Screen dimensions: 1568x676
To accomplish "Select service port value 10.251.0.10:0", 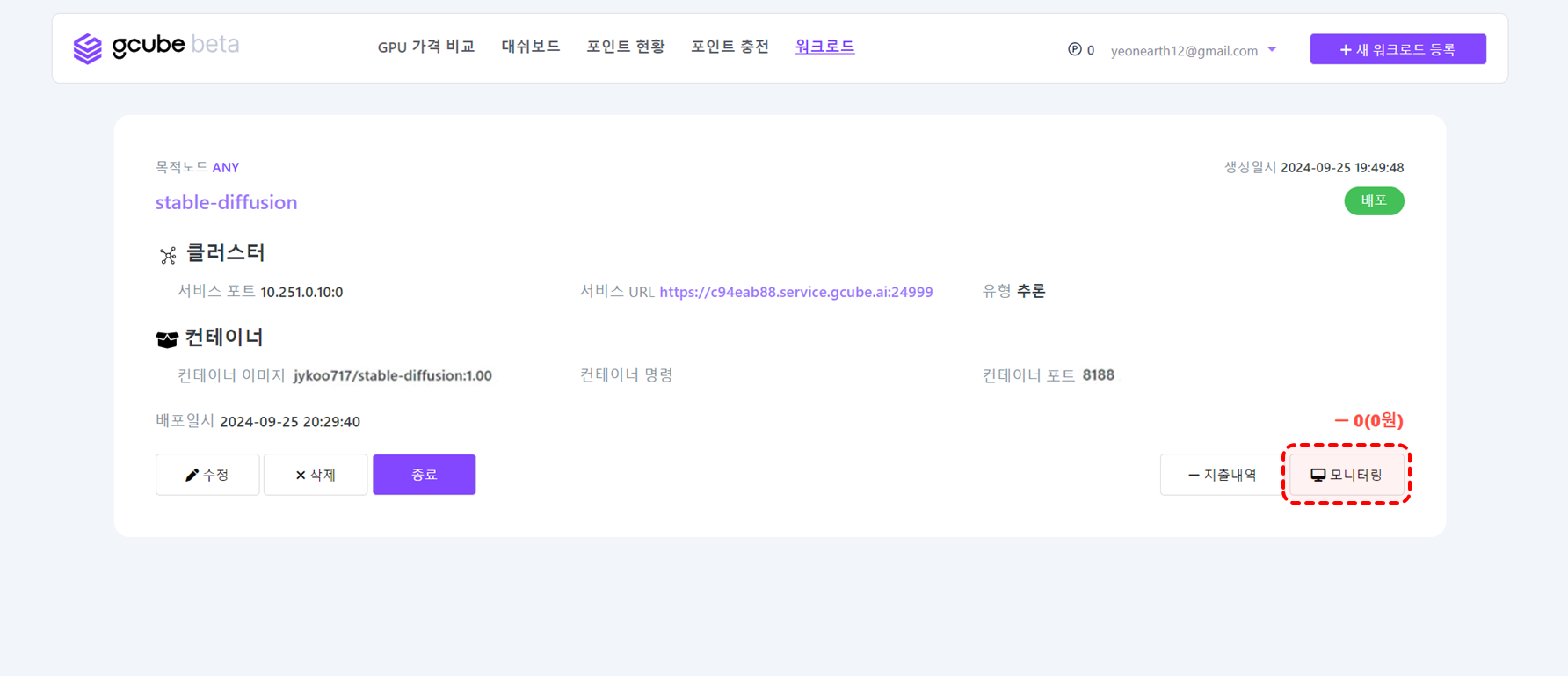I will coord(301,292).
